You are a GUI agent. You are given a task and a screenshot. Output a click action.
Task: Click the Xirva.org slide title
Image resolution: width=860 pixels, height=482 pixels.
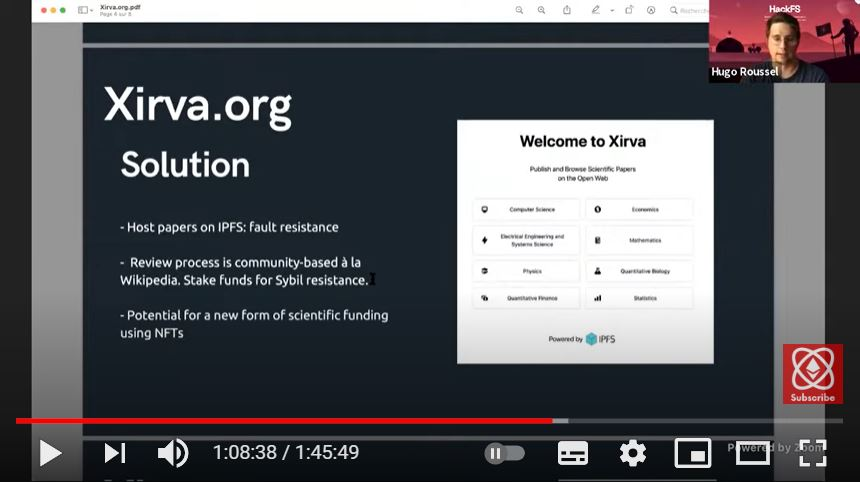pyautogui.click(x=198, y=106)
